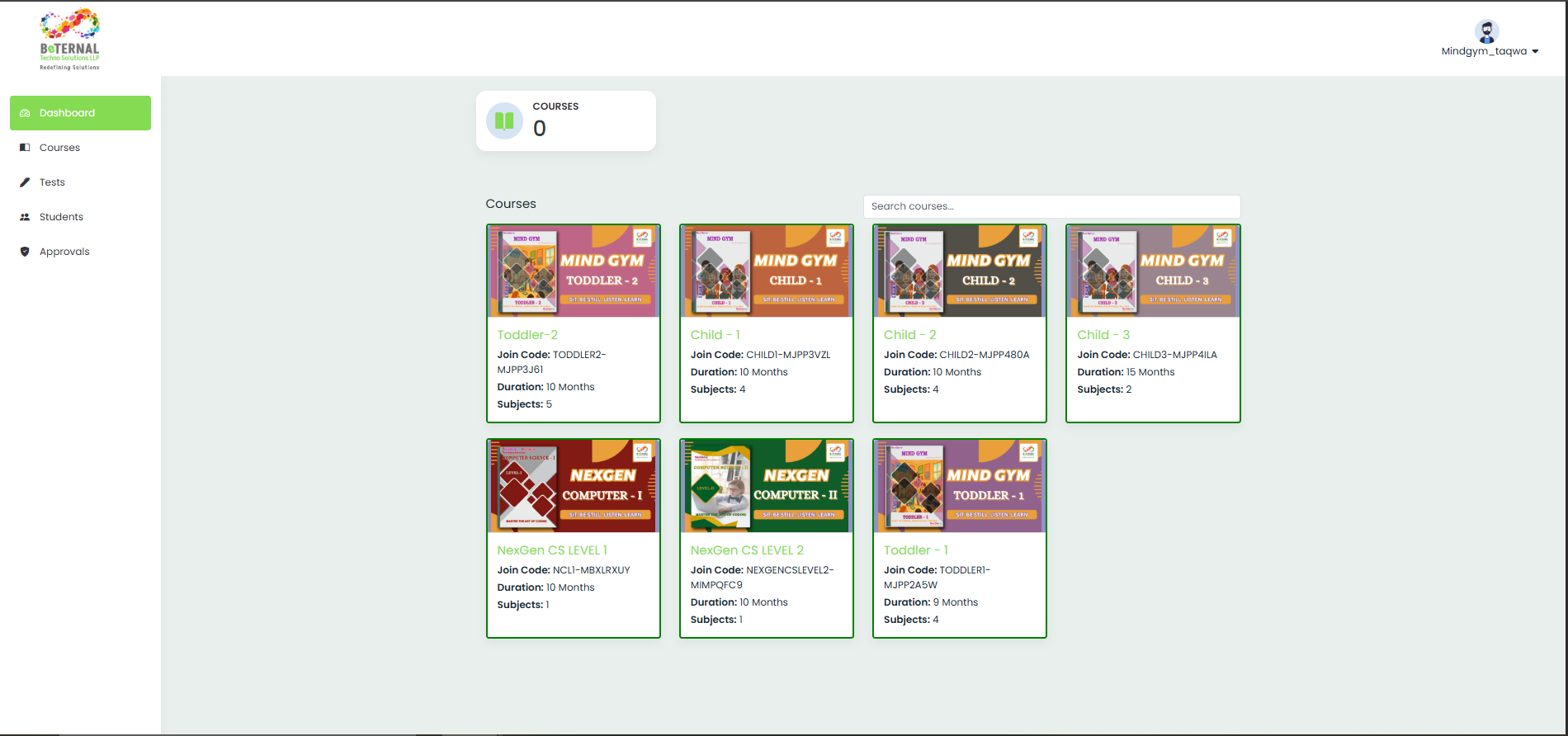Open the Child - 3 course title link
Screen dimensions: 1568x736
(1103, 335)
